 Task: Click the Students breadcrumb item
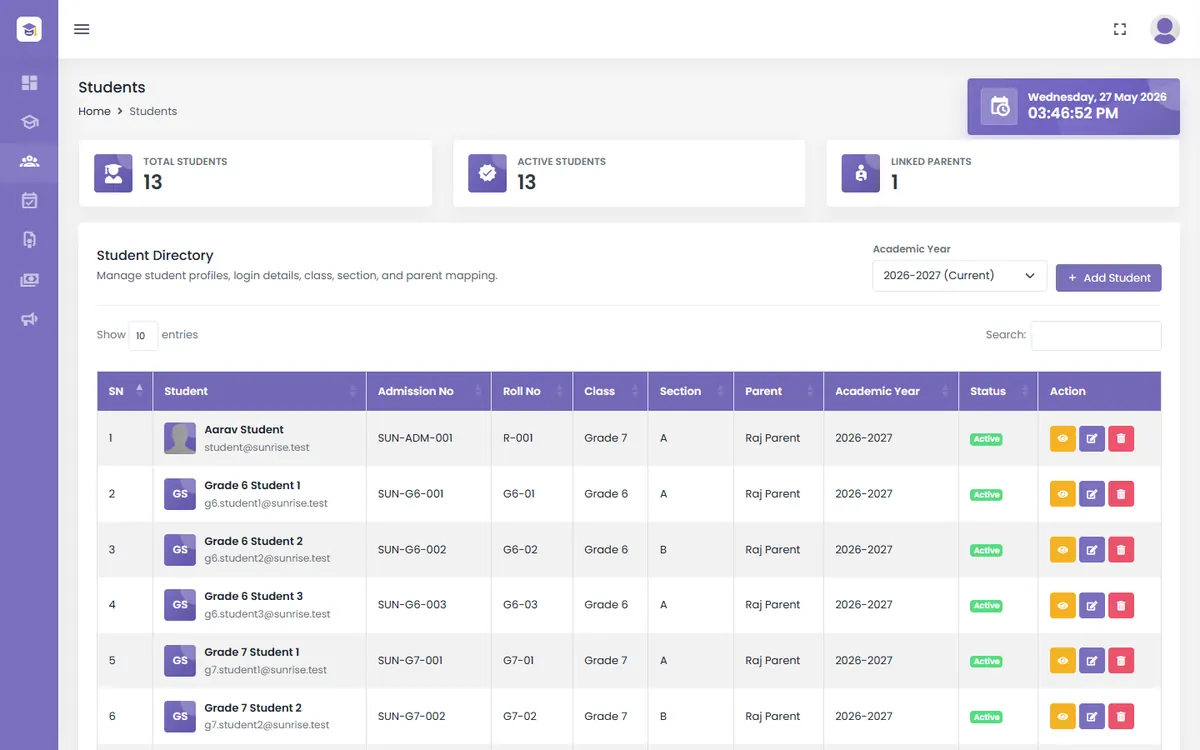[153, 111]
